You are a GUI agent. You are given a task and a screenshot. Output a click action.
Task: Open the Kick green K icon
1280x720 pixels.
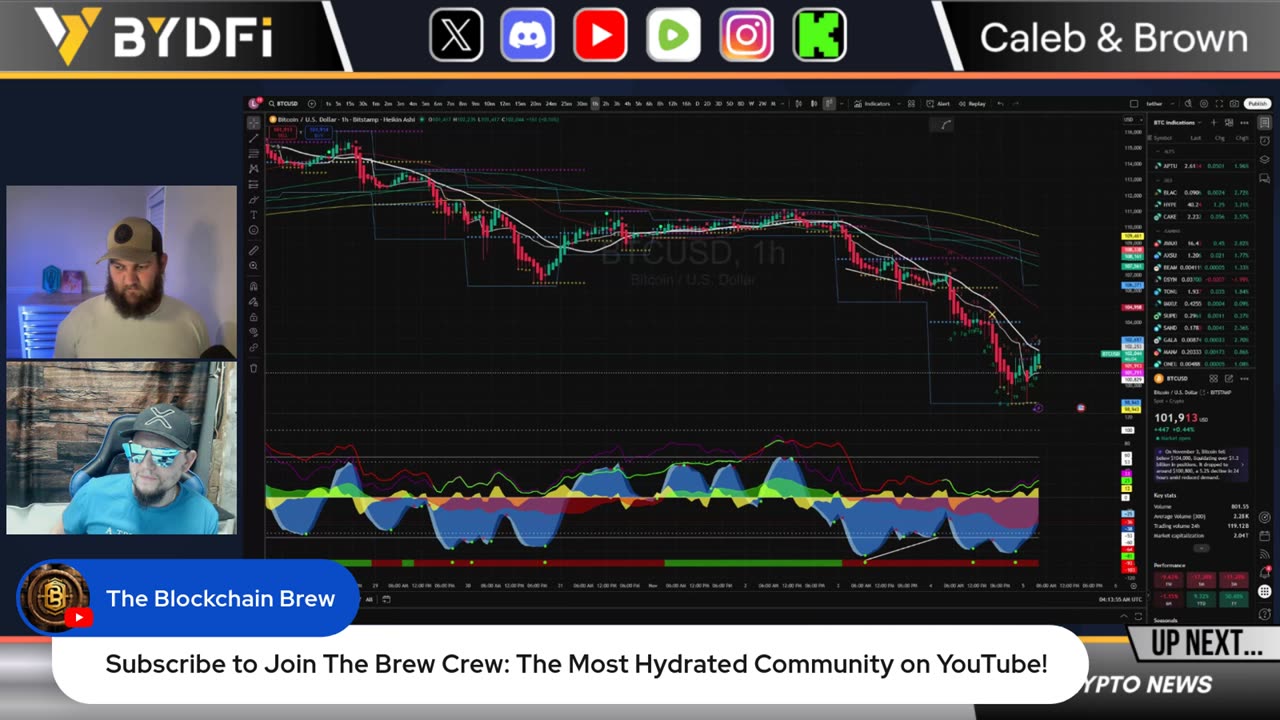[819, 35]
